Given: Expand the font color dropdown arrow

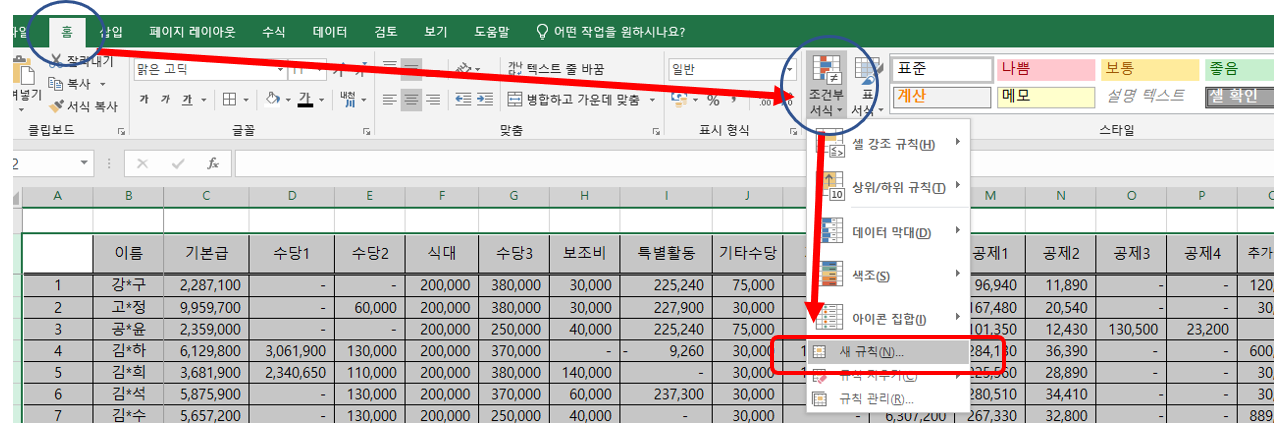Looking at the screenshot, I should (x=323, y=99).
